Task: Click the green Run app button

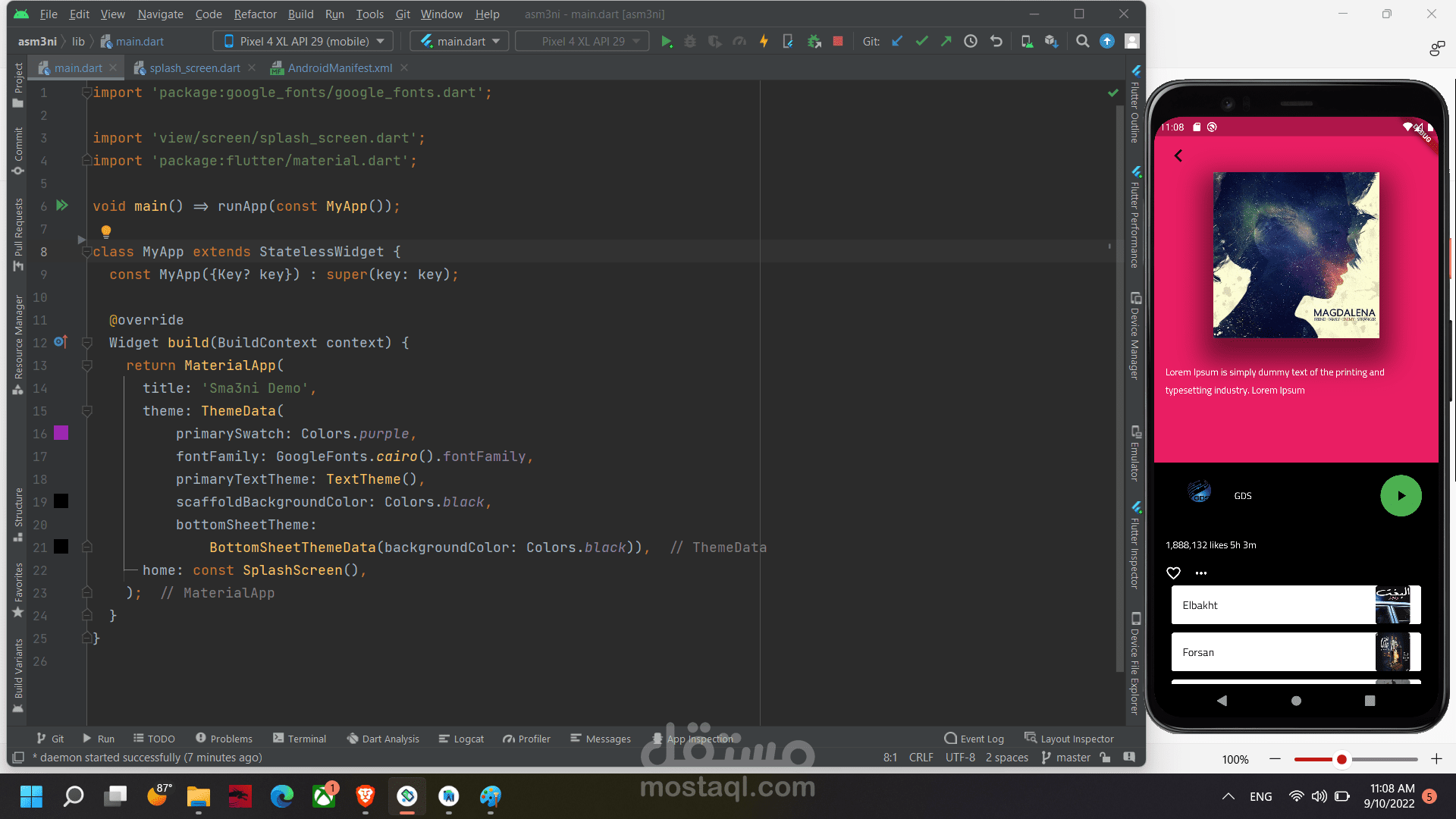Action: click(x=666, y=42)
